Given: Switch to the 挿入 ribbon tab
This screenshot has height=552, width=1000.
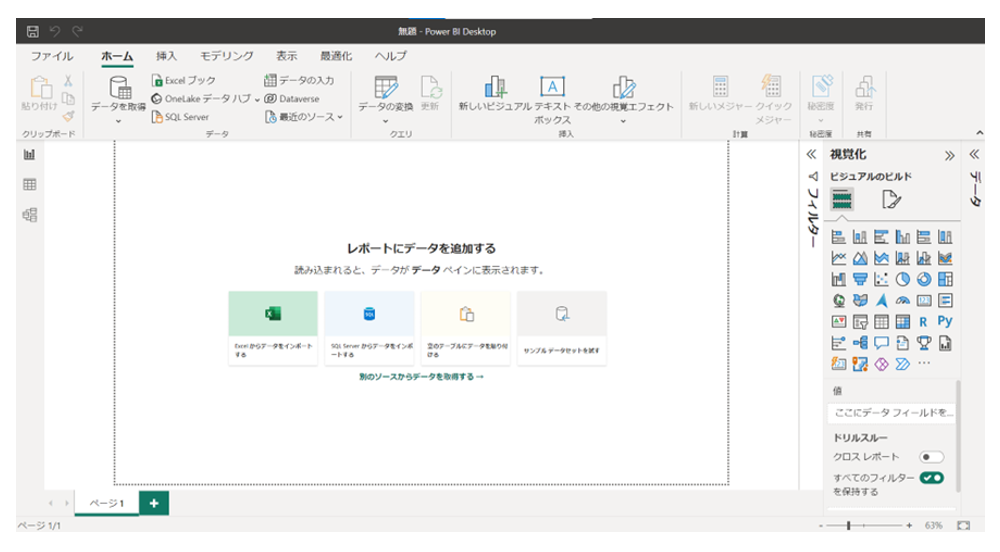Looking at the screenshot, I should click(x=166, y=56).
